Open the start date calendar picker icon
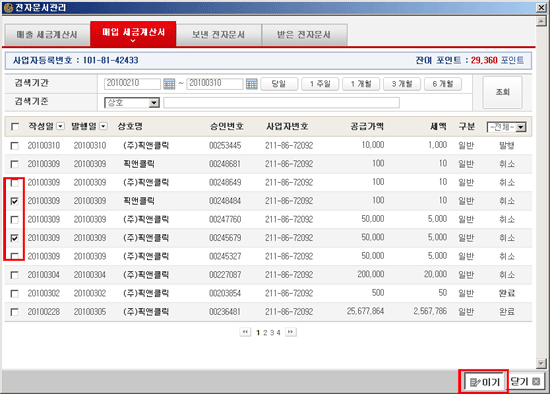 click(169, 84)
